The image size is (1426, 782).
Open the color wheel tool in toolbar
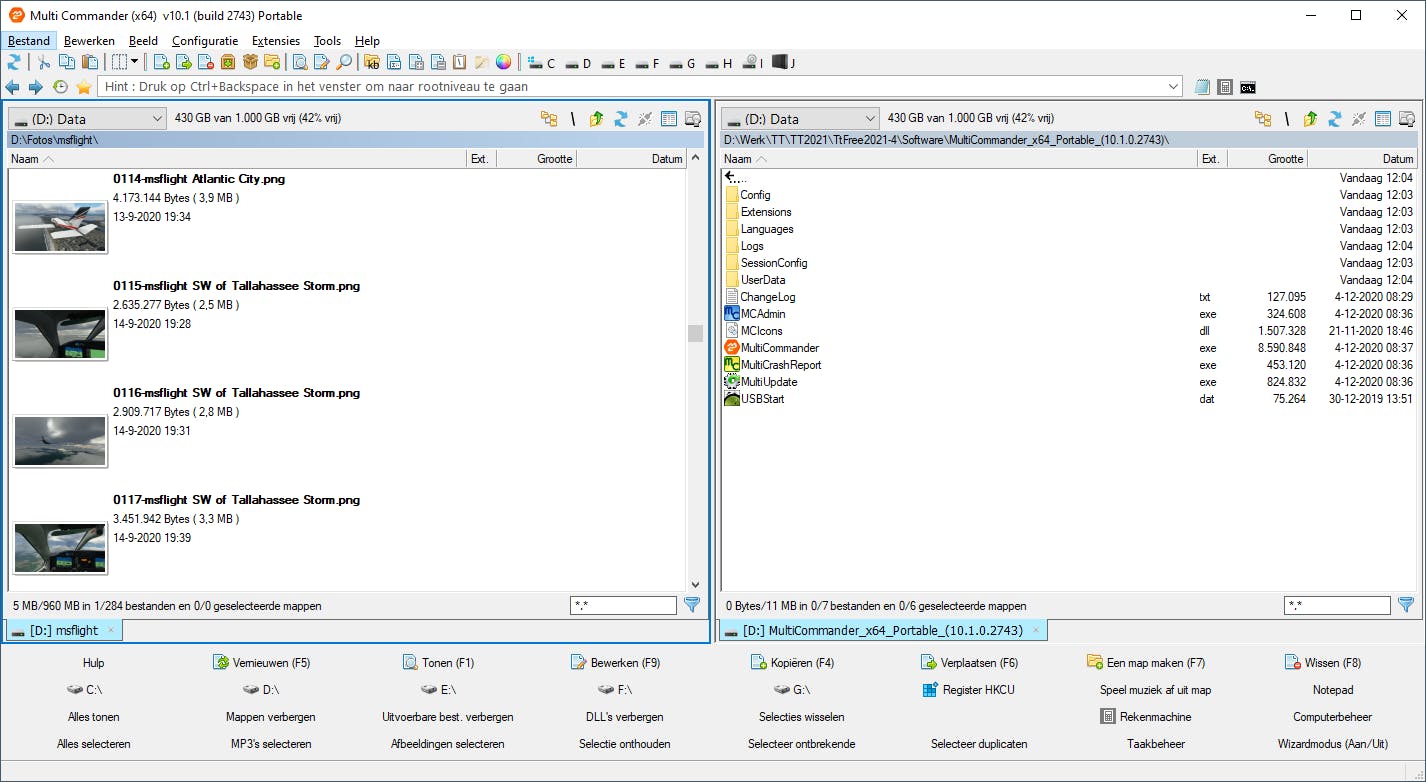click(503, 63)
